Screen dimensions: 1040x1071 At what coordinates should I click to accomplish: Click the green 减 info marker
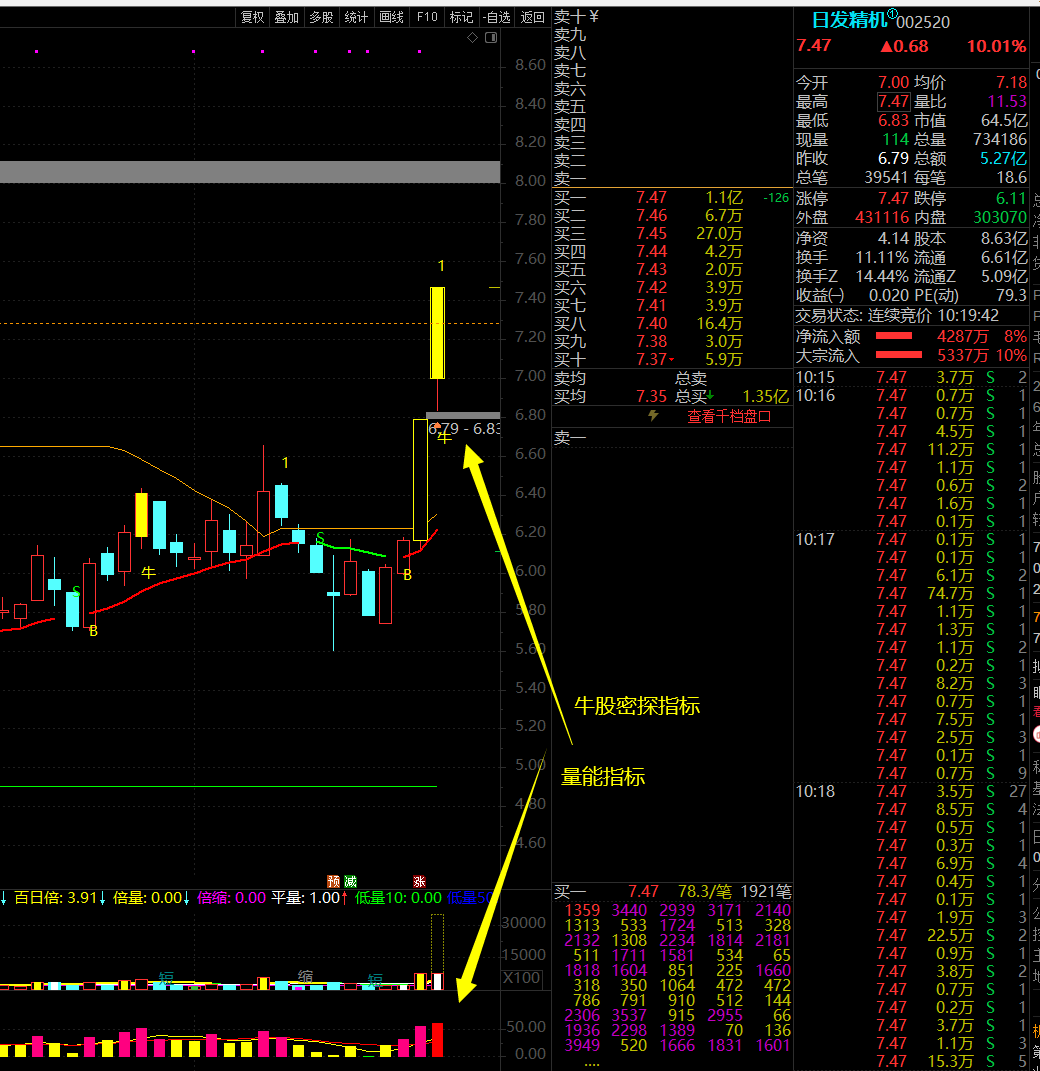click(350, 882)
